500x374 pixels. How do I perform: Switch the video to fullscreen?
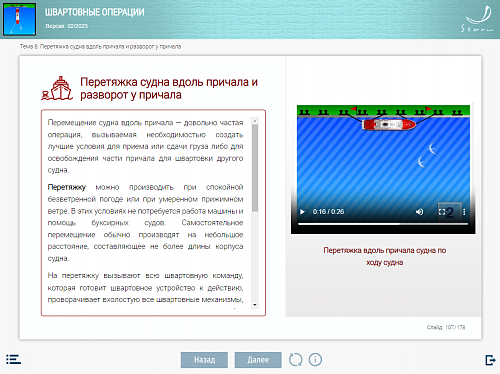[442, 212]
